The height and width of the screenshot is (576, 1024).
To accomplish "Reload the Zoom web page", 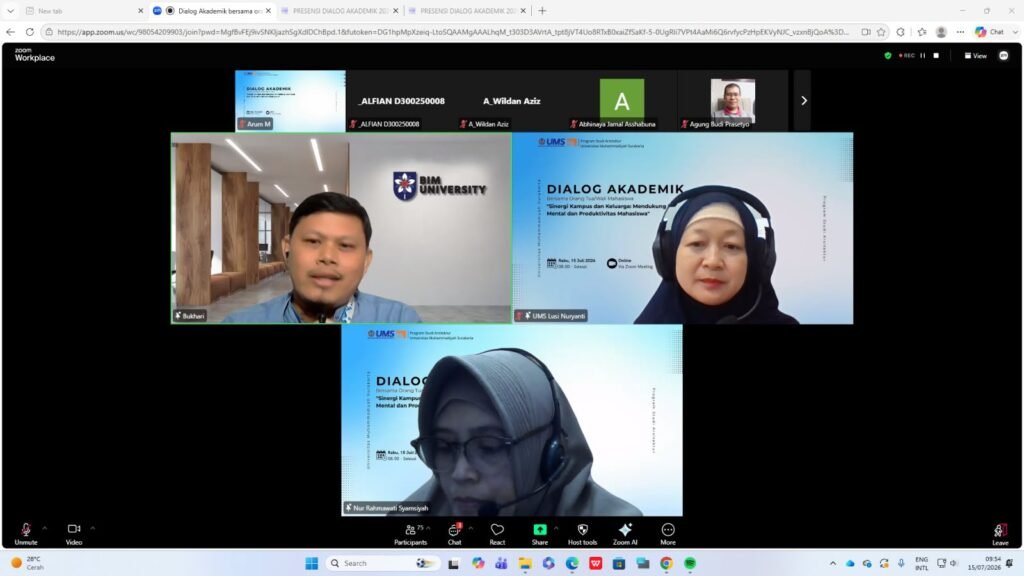I will [29, 31].
